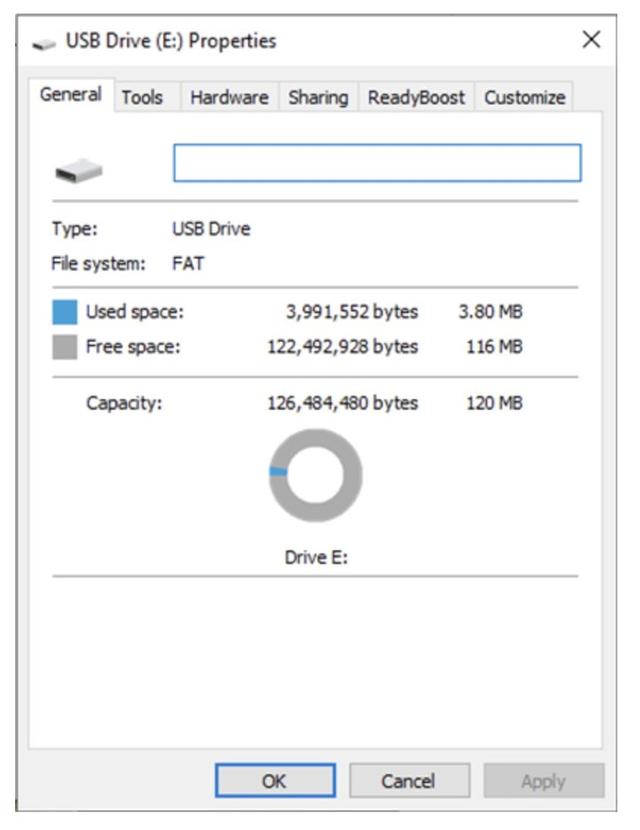This screenshot has width=640, height=830.
Task: Click the "Drive E:" label under the chart
Action: (316, 558)
